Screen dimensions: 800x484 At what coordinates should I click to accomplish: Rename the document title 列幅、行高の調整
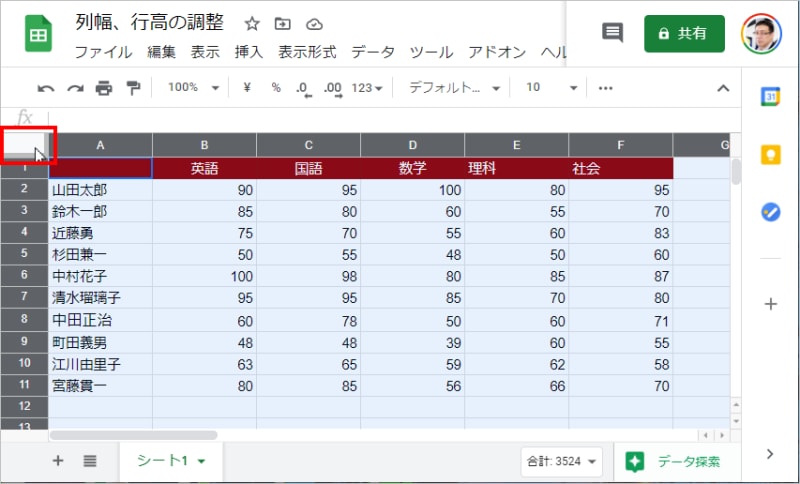pos(149,22)
